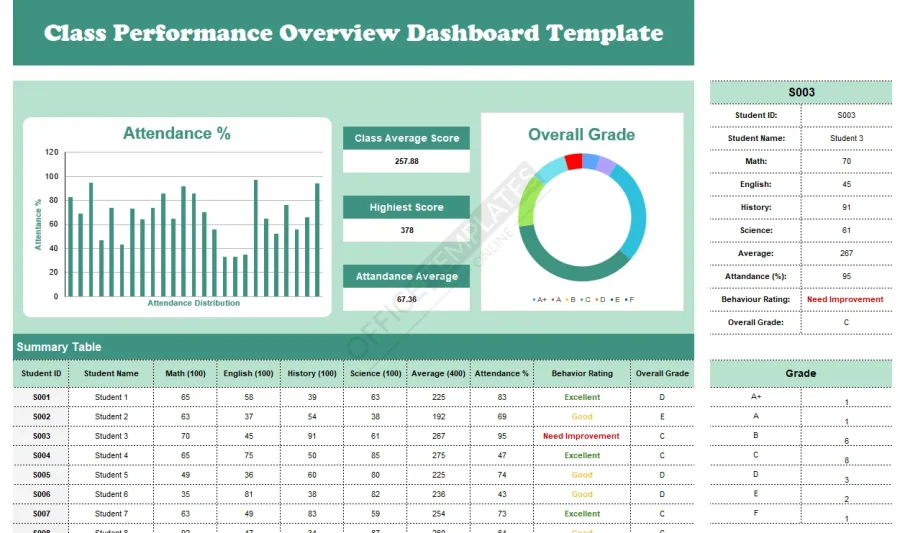Click the Student Name column header

pos(111,374)
